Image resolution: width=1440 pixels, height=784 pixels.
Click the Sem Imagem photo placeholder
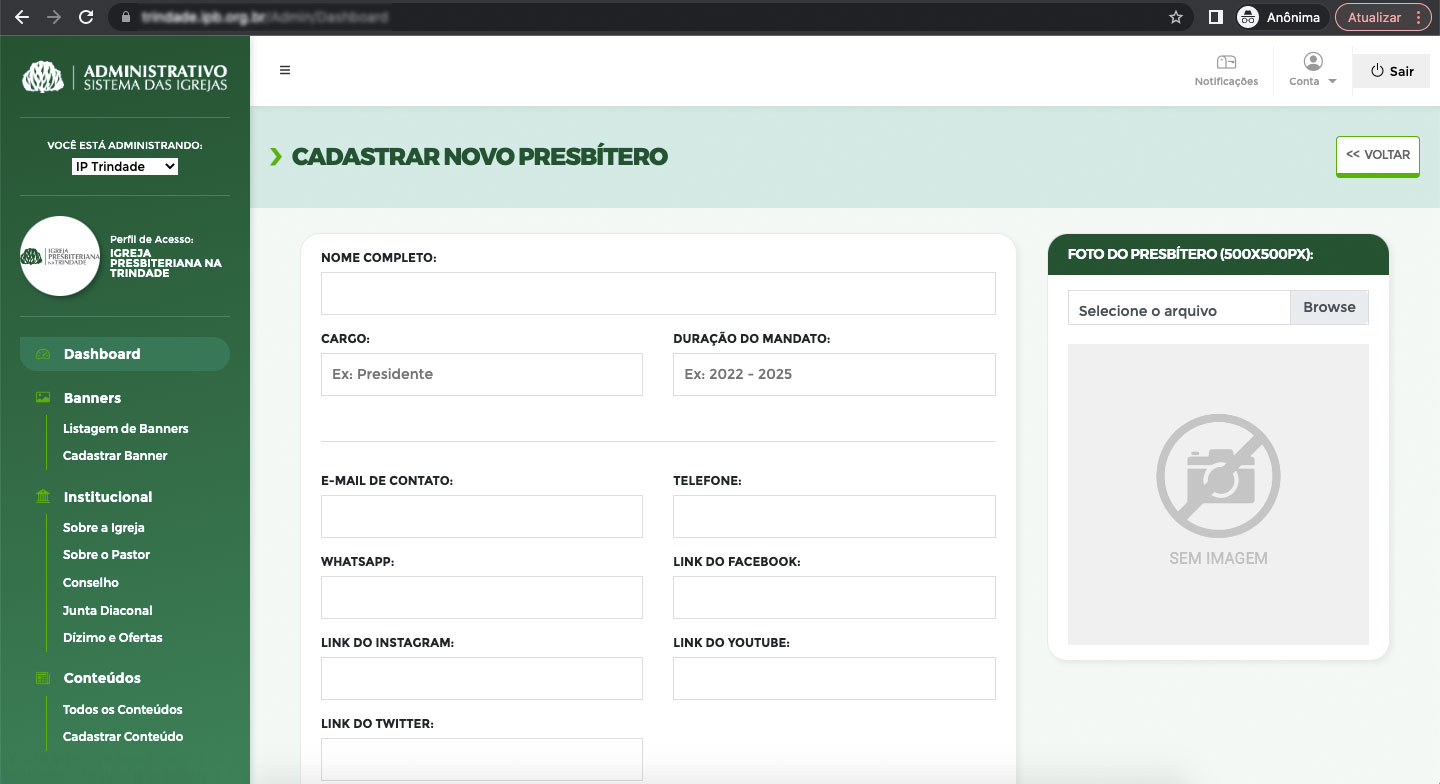(1218, 494)
